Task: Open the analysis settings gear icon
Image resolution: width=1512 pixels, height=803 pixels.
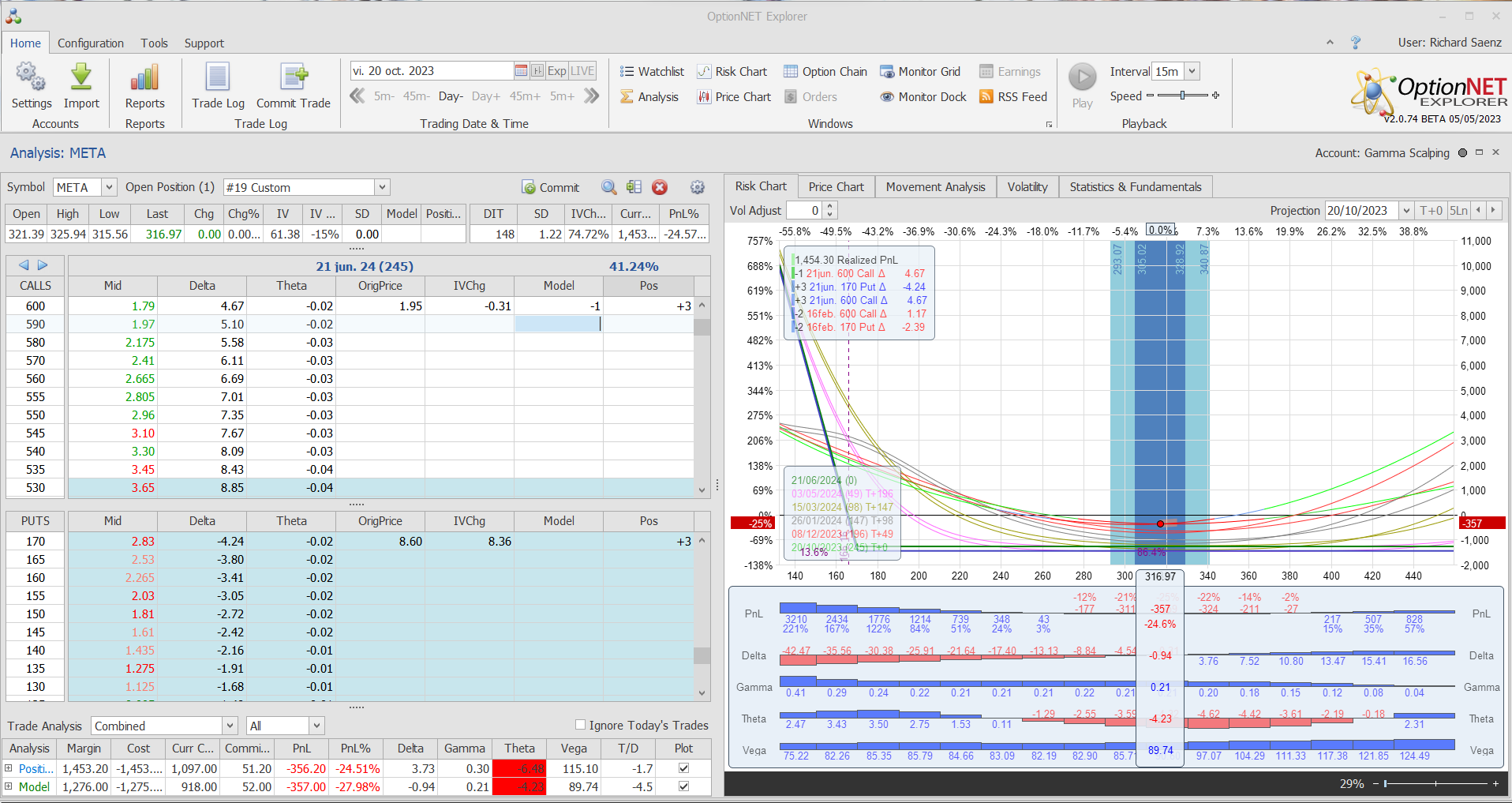Action: point(698,187)
